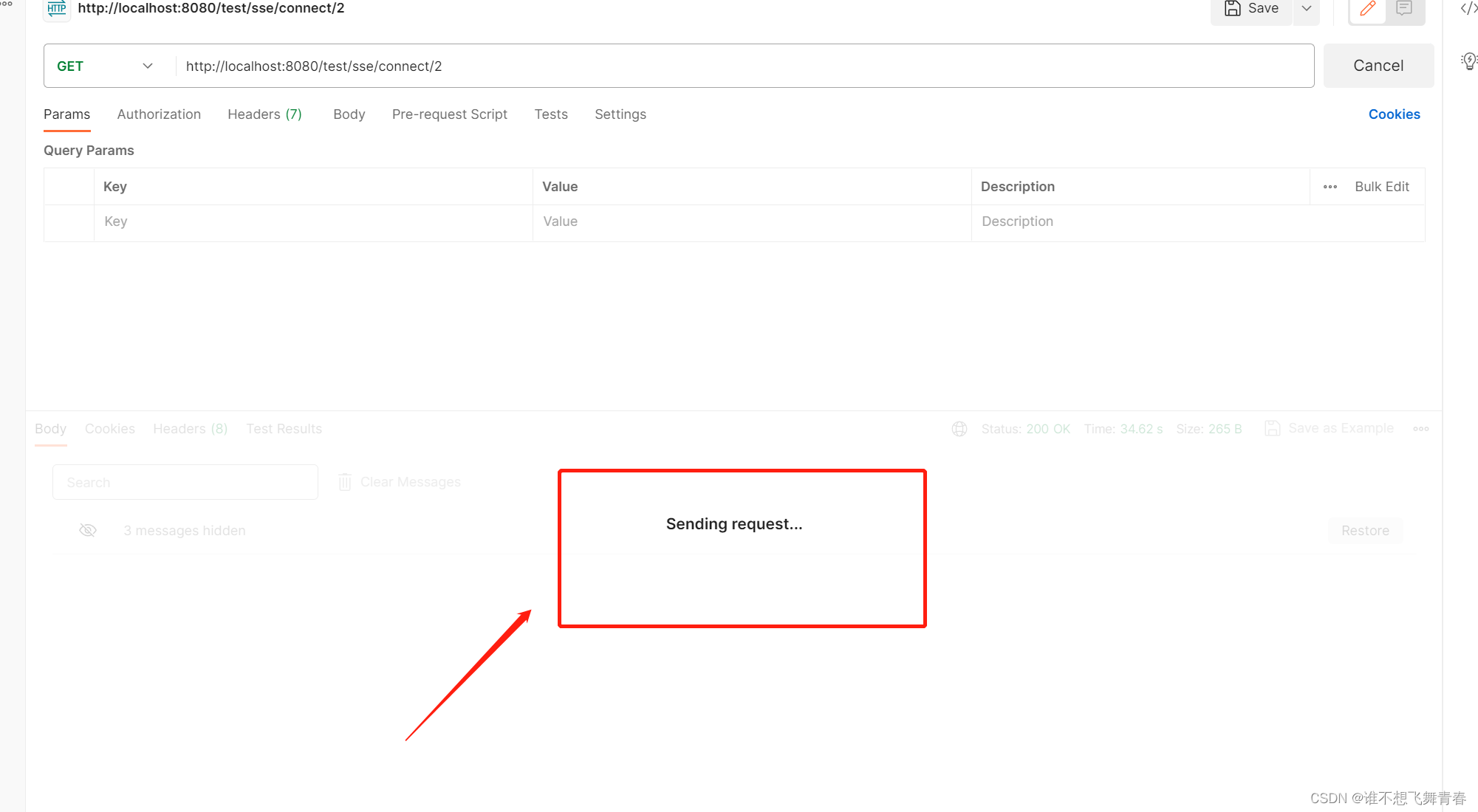Open the response panel more options dots
The height and width of the screenshot is (812, 1478).
click(x=1421, y=429)
